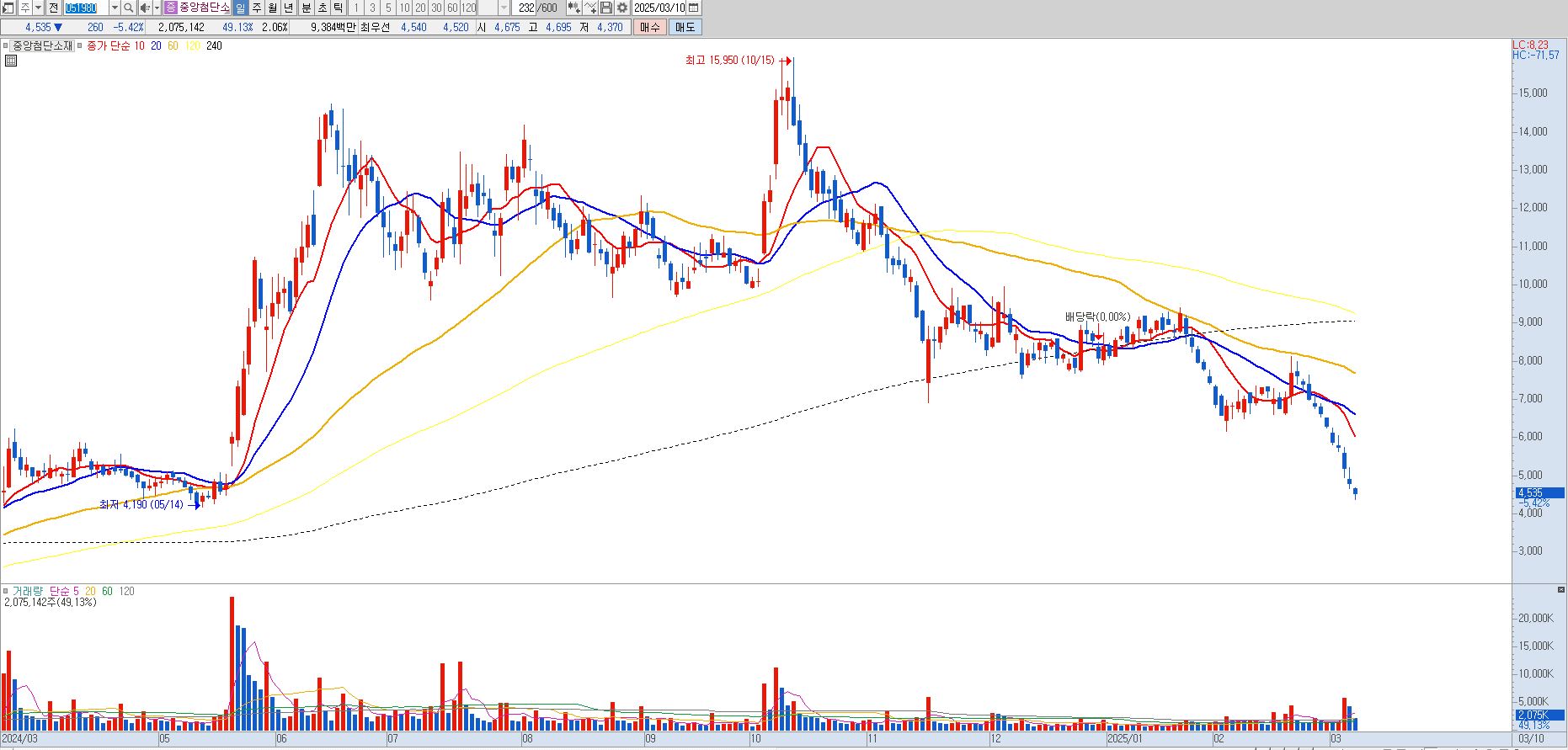1568x750 pixels.
Task: Select the 초 seconds period tab
Action: [x=322, y=8]
